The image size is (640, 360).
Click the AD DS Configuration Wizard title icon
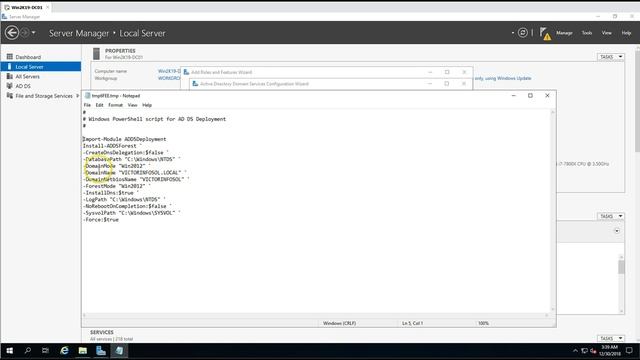click(x=195, y=84)
